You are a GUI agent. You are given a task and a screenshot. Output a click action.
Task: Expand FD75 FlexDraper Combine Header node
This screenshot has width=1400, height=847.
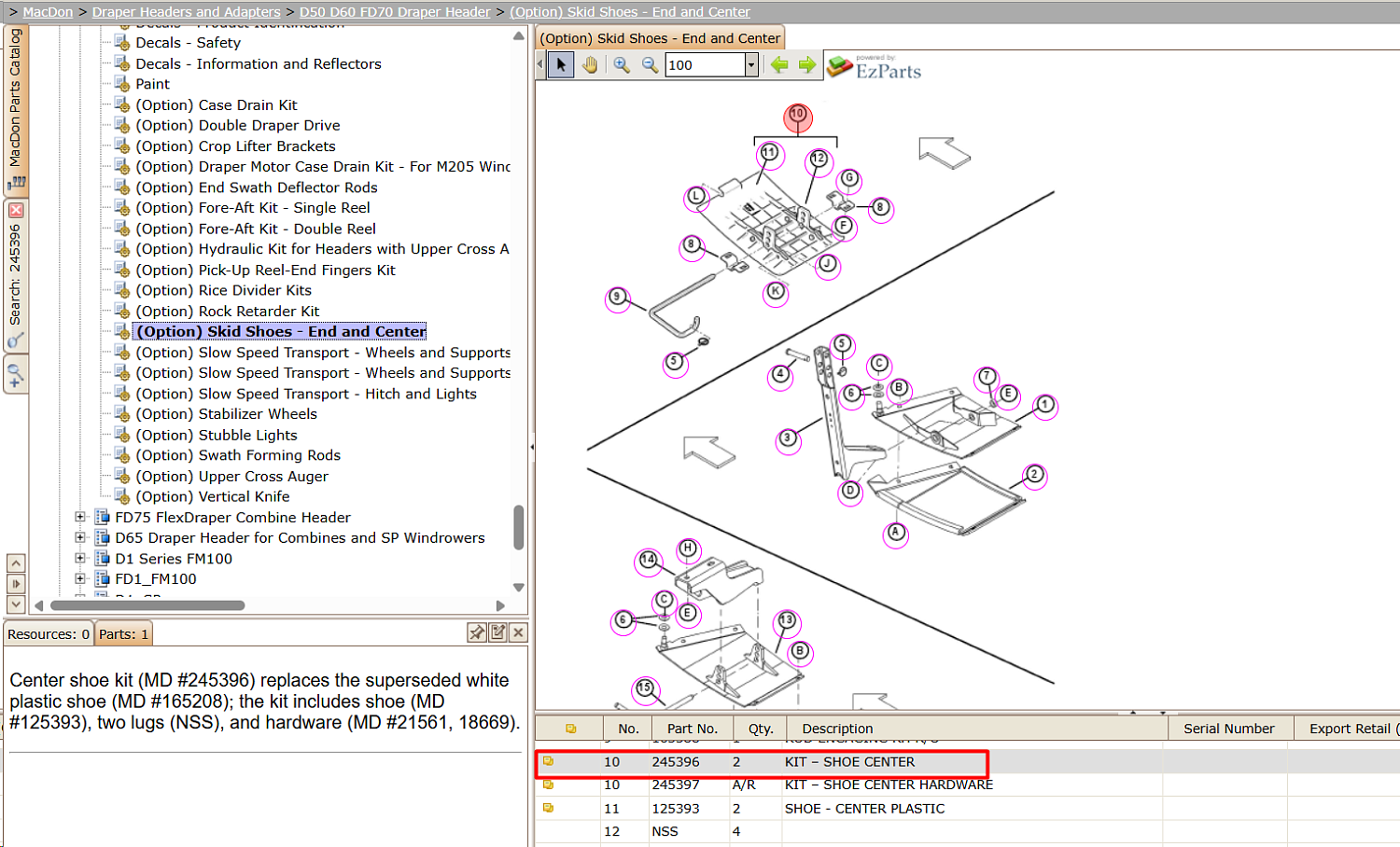[80, 517]
